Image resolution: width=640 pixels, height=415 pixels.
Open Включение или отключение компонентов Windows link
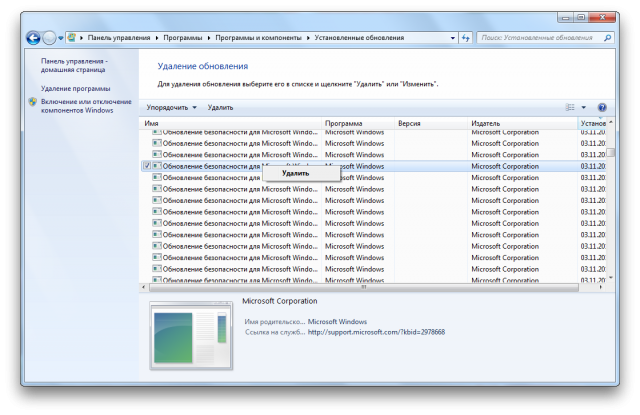point(86,106)
